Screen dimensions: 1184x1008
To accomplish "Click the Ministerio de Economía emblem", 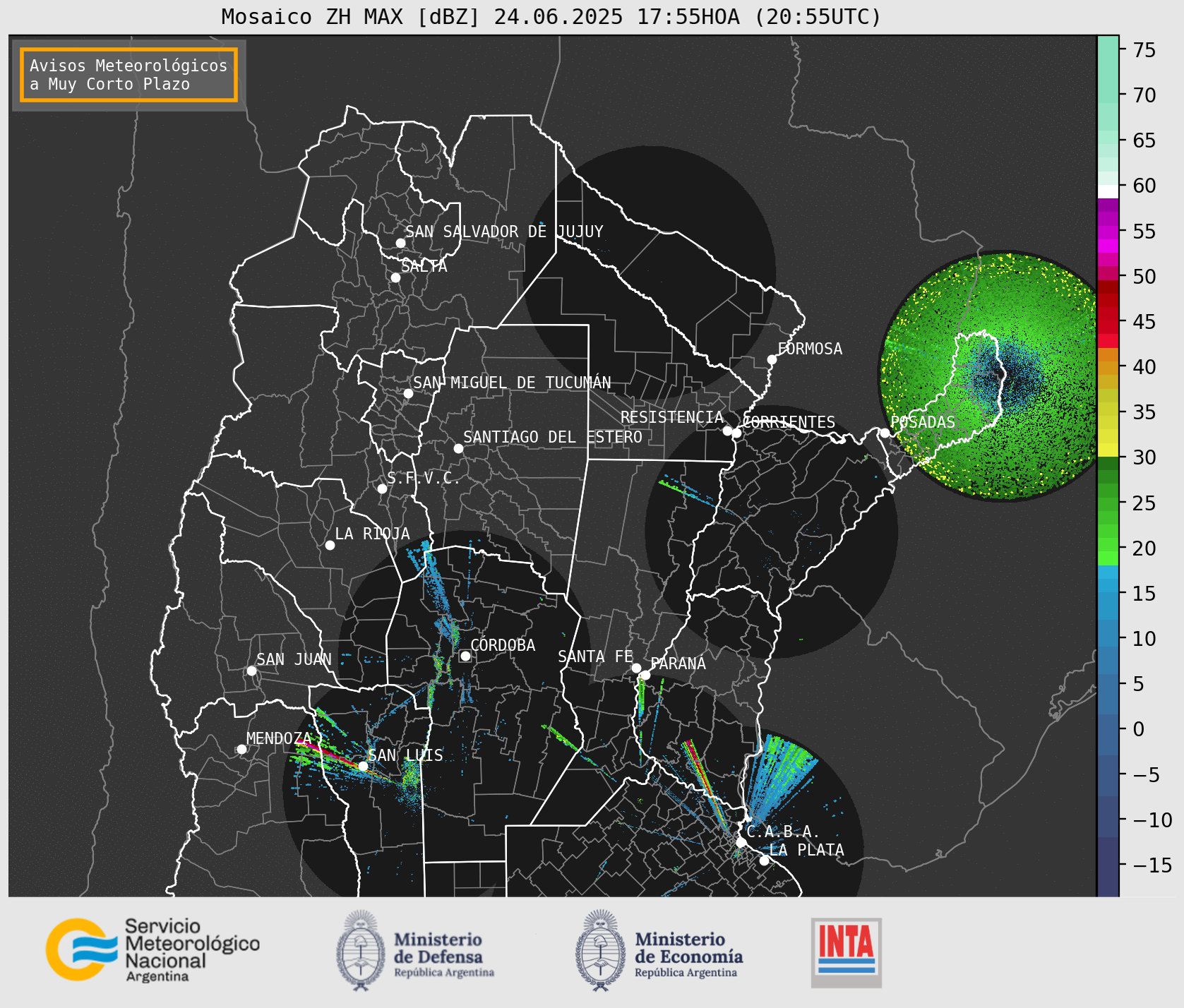I will pyautogui.click(x=601, y=950).
